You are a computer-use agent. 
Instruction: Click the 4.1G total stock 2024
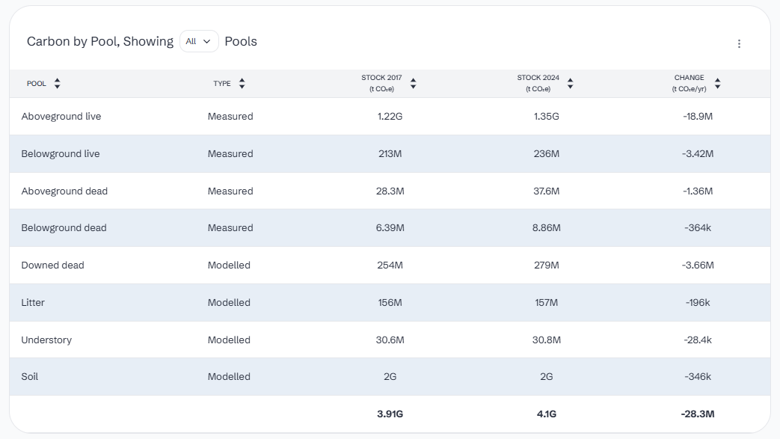pos(546,414)
